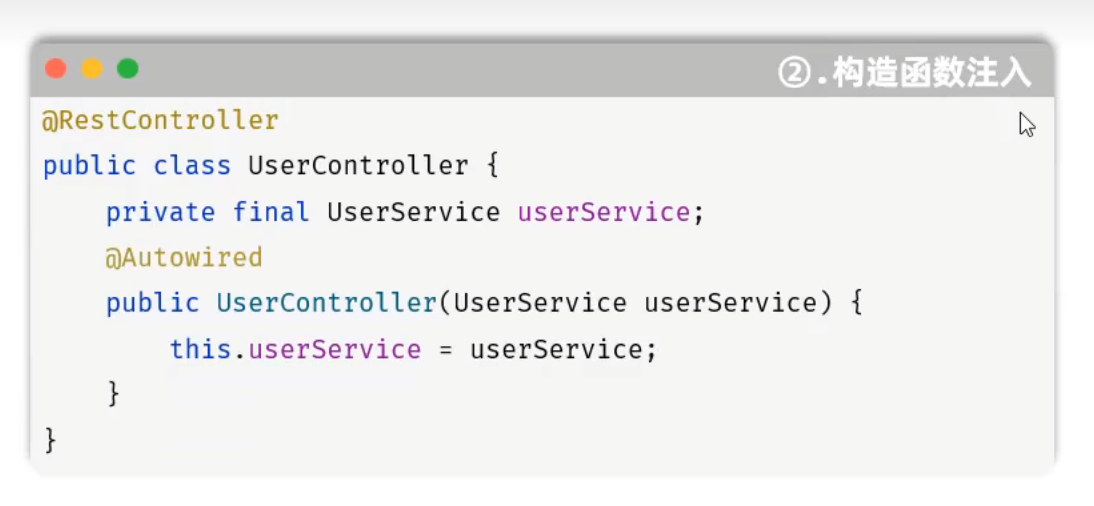Click the @Autowired annotation
The width and height of the screenshot is (1094, 506).
[x=184, y=258]
